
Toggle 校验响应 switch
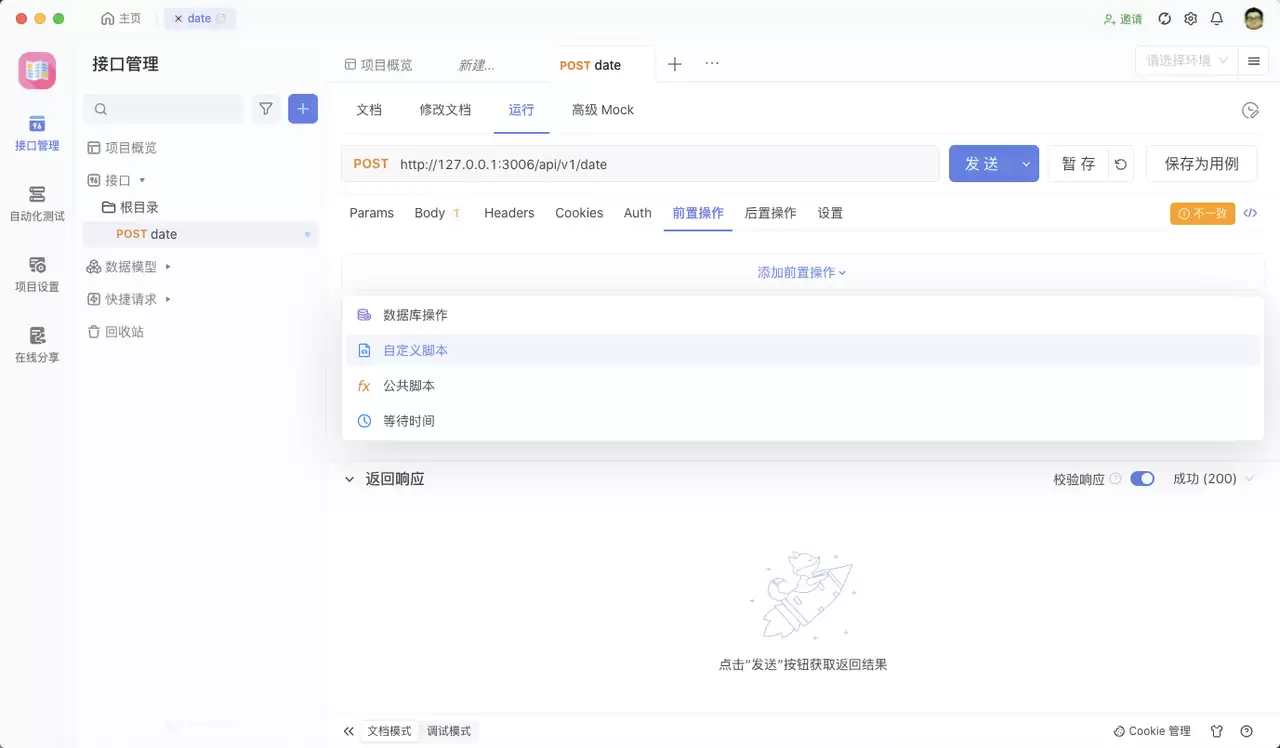(1142, 479)
